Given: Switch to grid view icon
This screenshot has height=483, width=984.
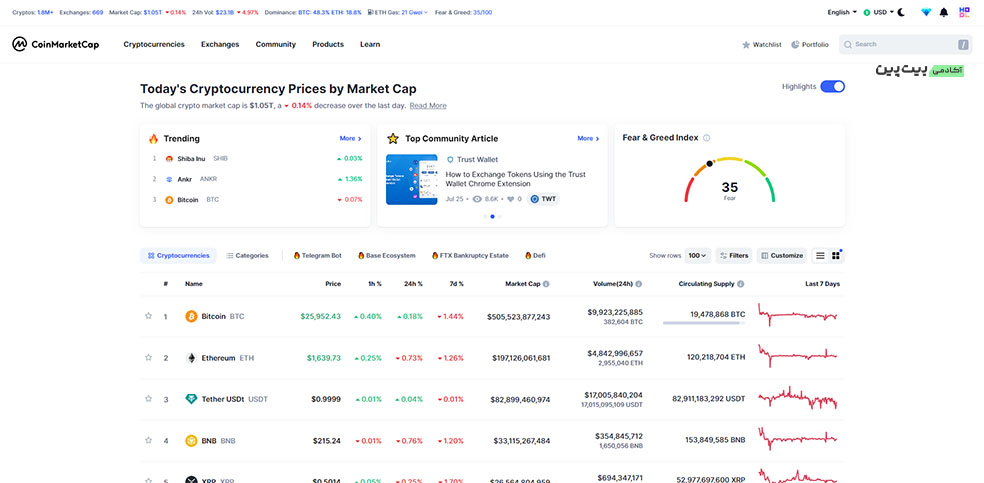Looking at the screenshot, I should 836,255.
